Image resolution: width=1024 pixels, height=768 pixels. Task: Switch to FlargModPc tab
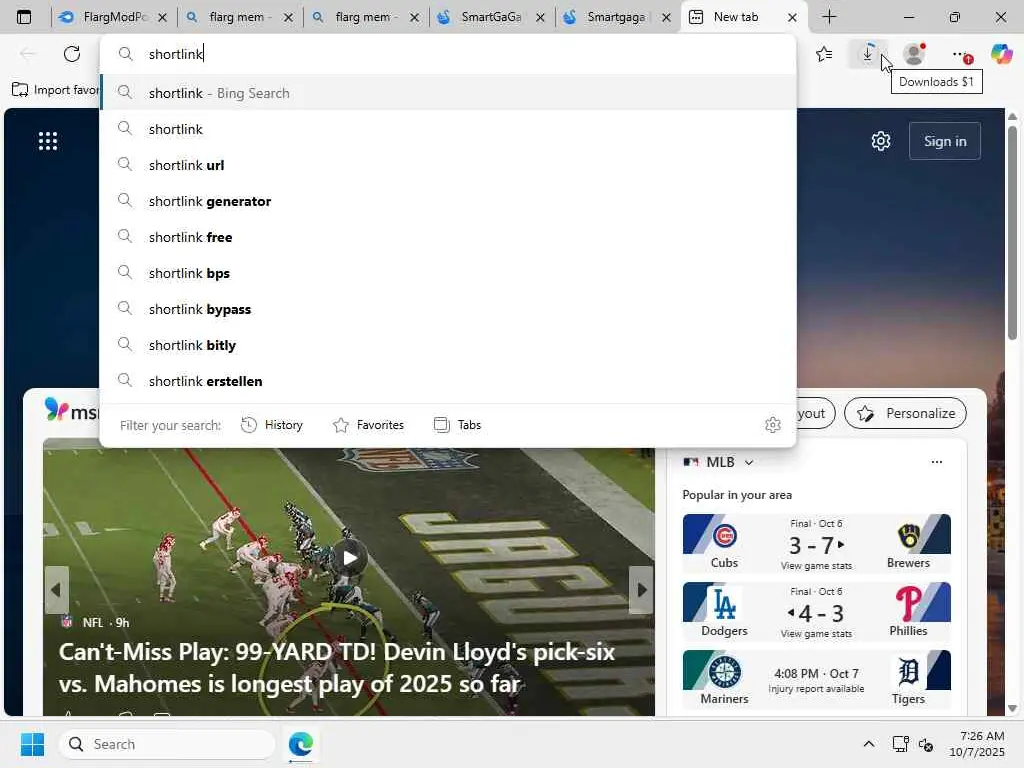coord(113,17)
